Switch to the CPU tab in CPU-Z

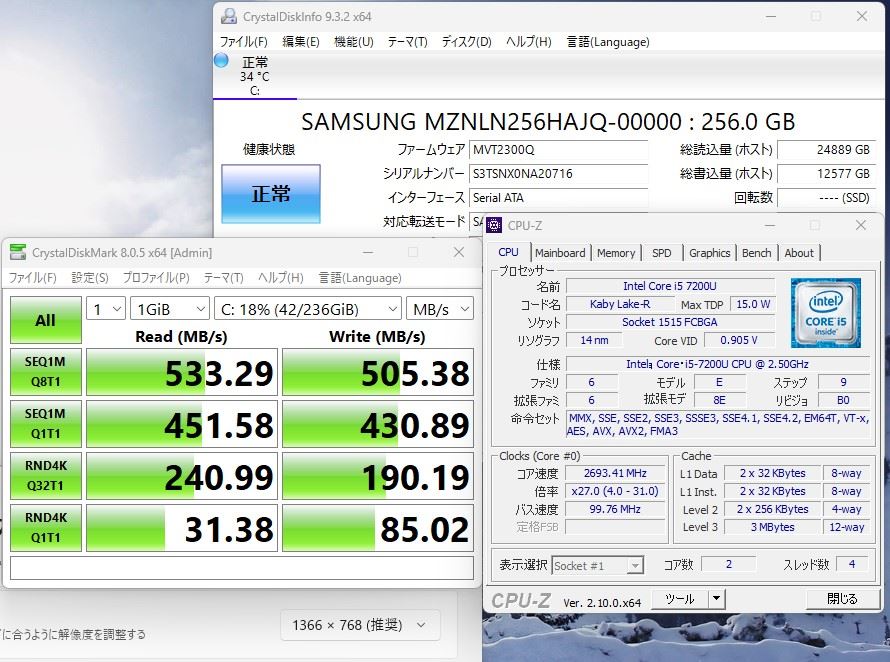pyautogui.click(x=508, y=252)
